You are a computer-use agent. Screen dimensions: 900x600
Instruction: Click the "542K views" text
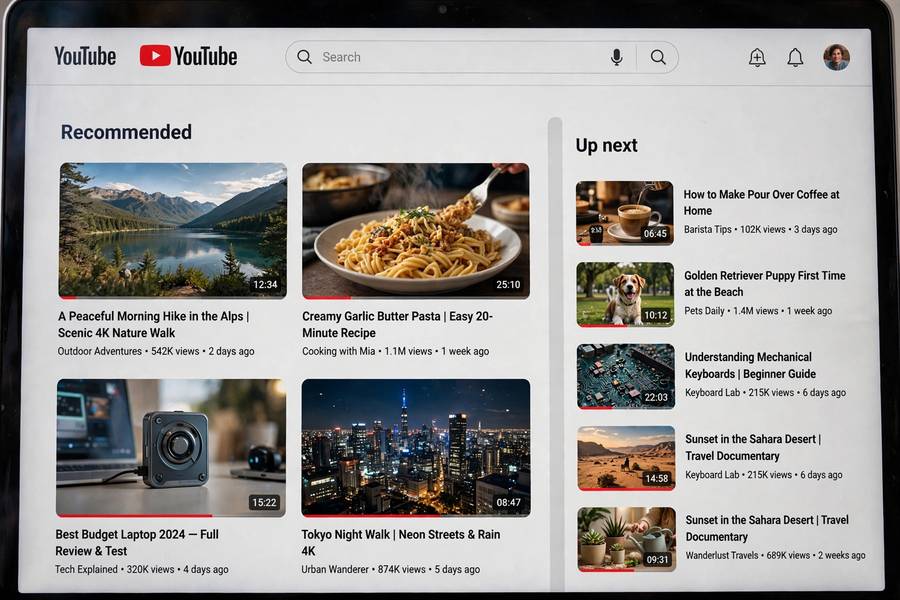(x=175, y=351)
